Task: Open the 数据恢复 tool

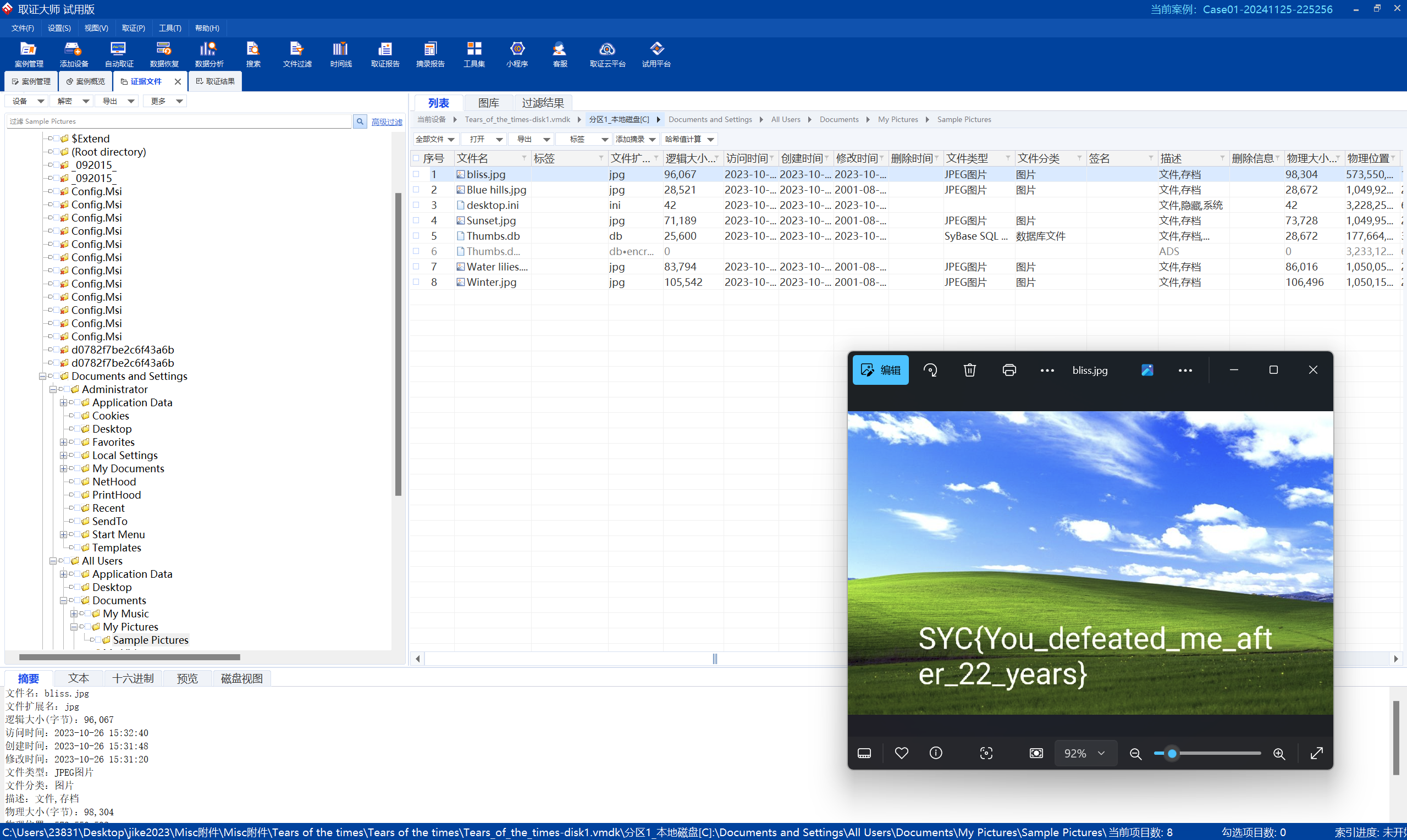Action: tap(164, 54)
